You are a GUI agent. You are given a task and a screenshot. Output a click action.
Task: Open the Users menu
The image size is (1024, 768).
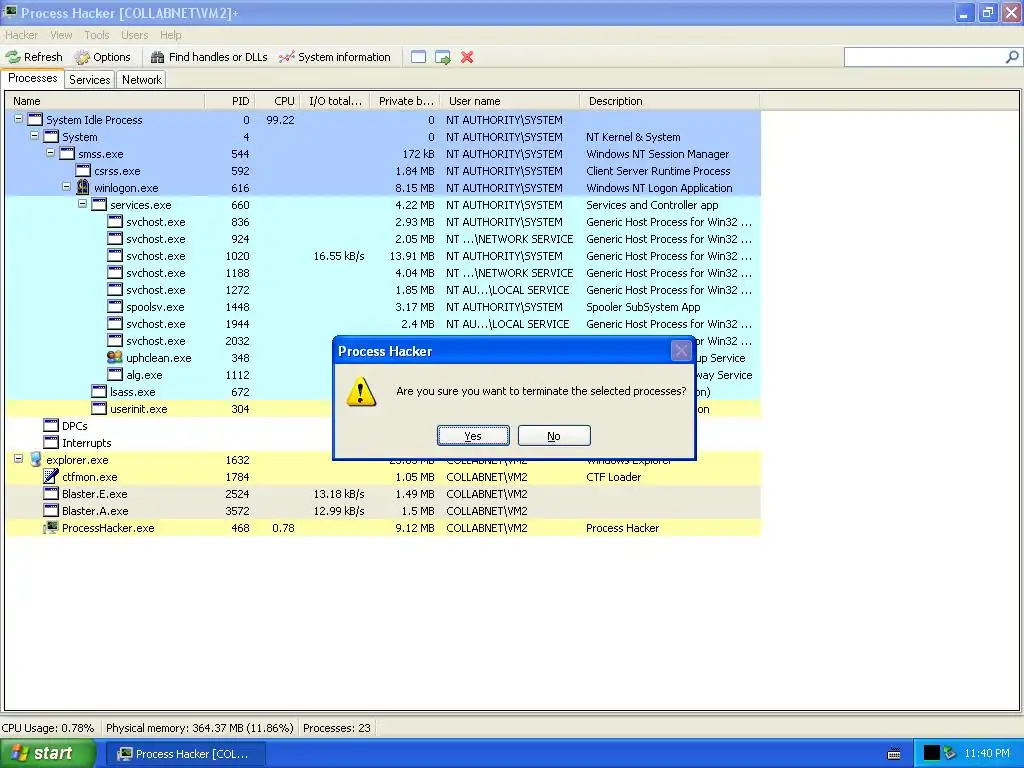pyautogui.click(x=135, y=35)
